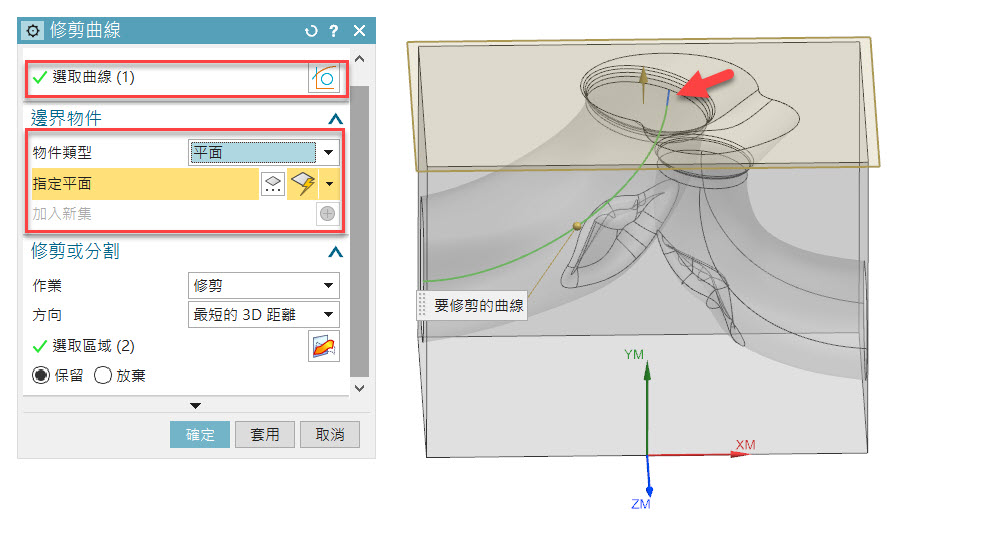Click the 指定平面 highlighted row
The height and width of the screenshot is (533, 981).
[x=145, y=184]
